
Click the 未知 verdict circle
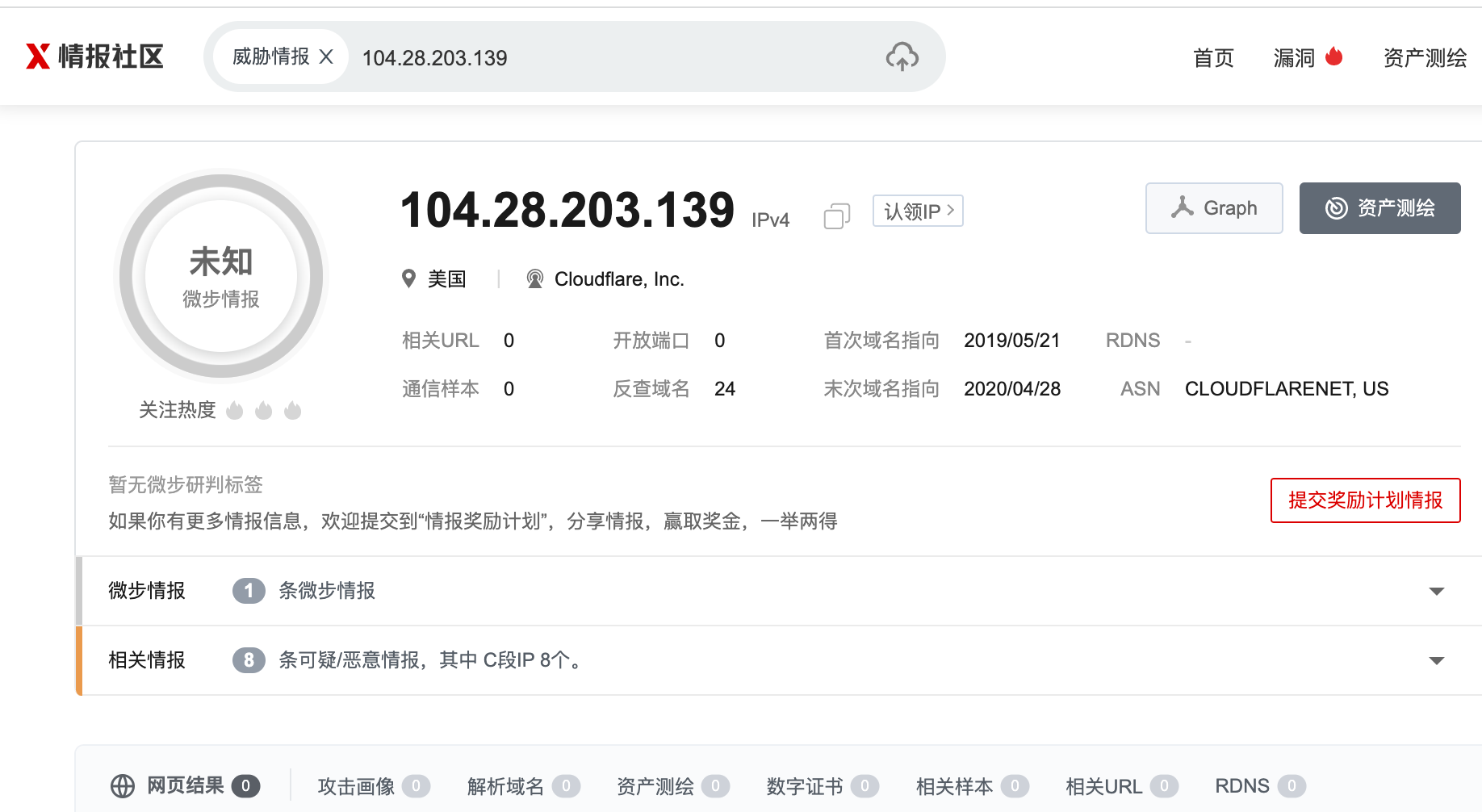click(x=221, y=276)
